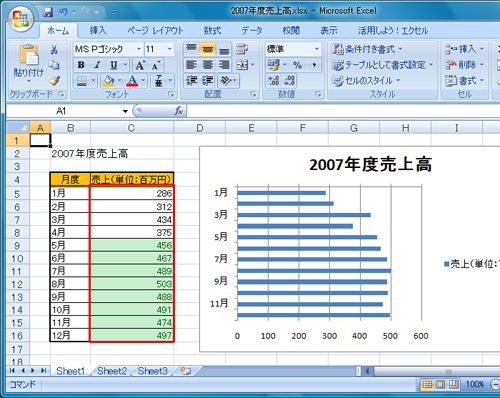Viewport: 500px width, 398px height.
Task: Open the font name dropdown
Action: tap(139, 49)
